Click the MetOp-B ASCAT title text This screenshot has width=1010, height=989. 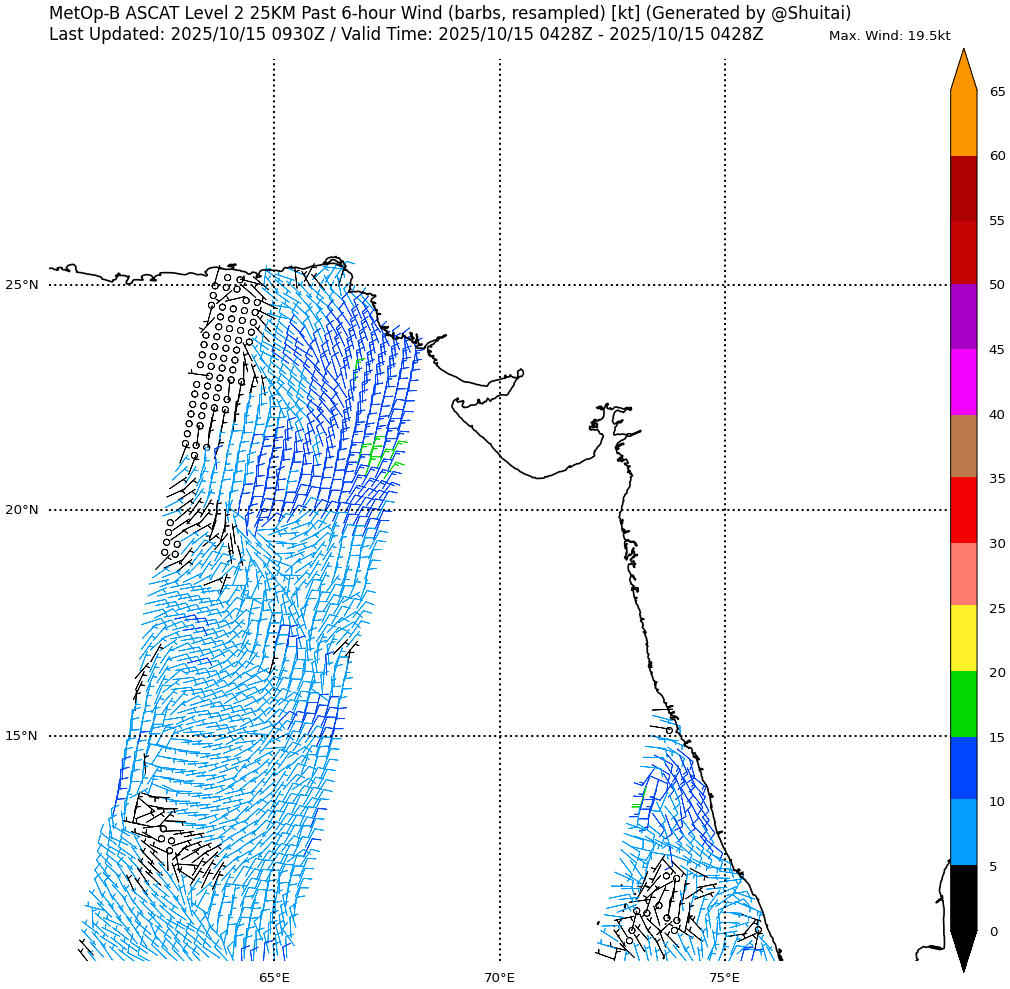pyautogui.click(x=450, y=13)
